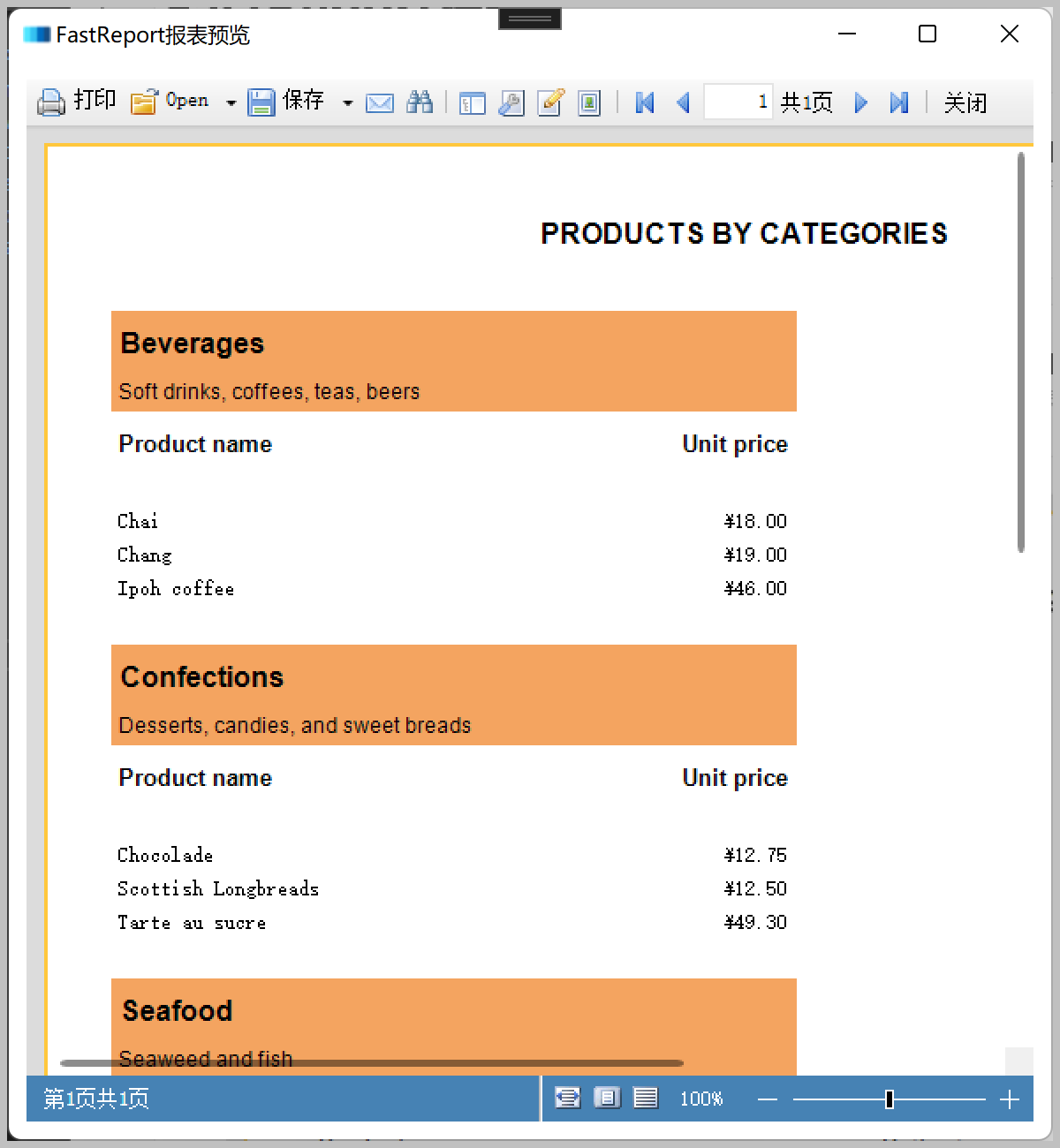The height and width of the screenshot is (1148, 1060).
Task: Click the Scottish Longbreads product name
Action: click(x=218, y=888)
